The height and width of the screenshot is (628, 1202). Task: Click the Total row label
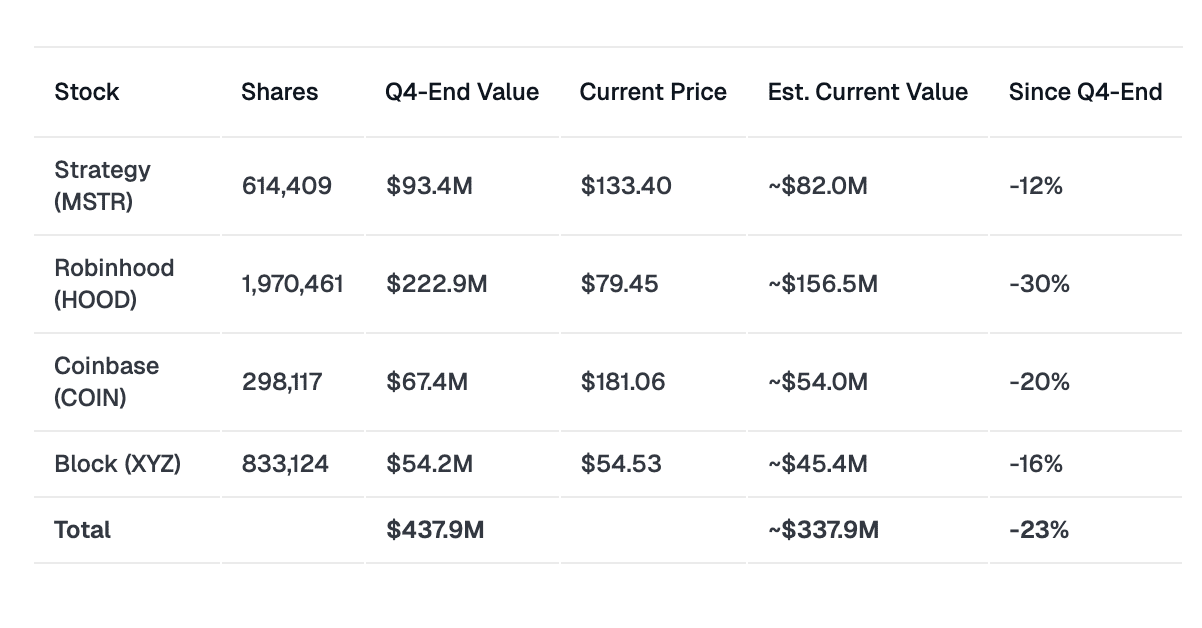pyautogui.click(x=83, y=529)
